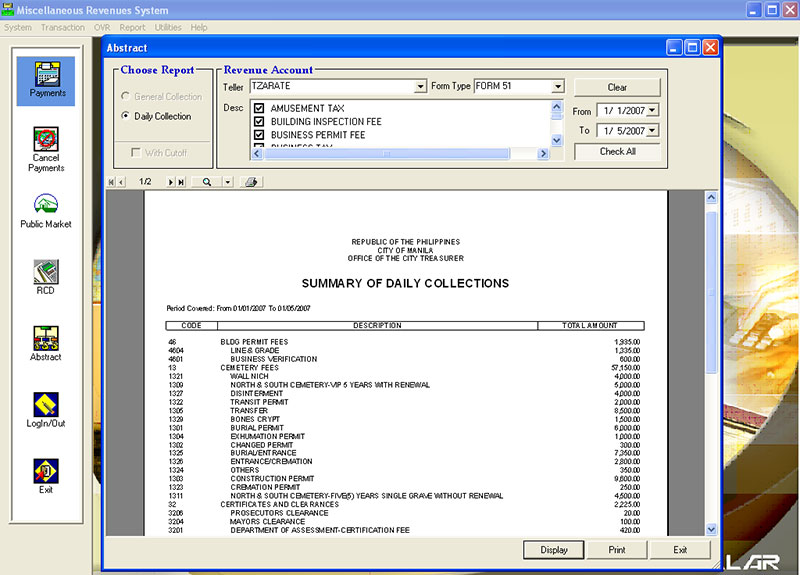Click description list scroll left arrow
Screen dimensions: 800x575
(x=257, y=154)
